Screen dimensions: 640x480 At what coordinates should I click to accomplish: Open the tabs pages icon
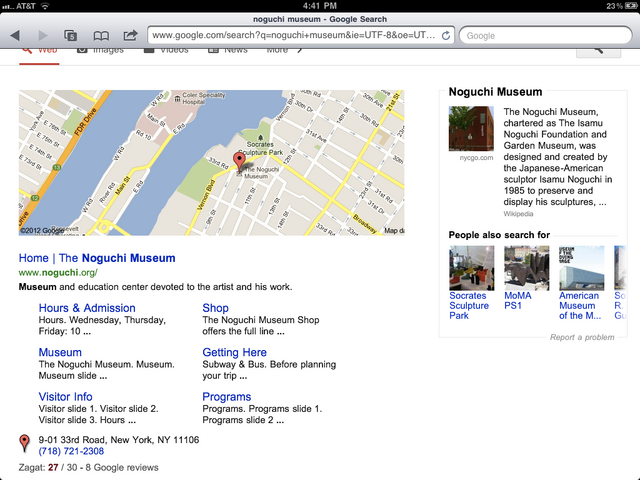pos(71,36)
